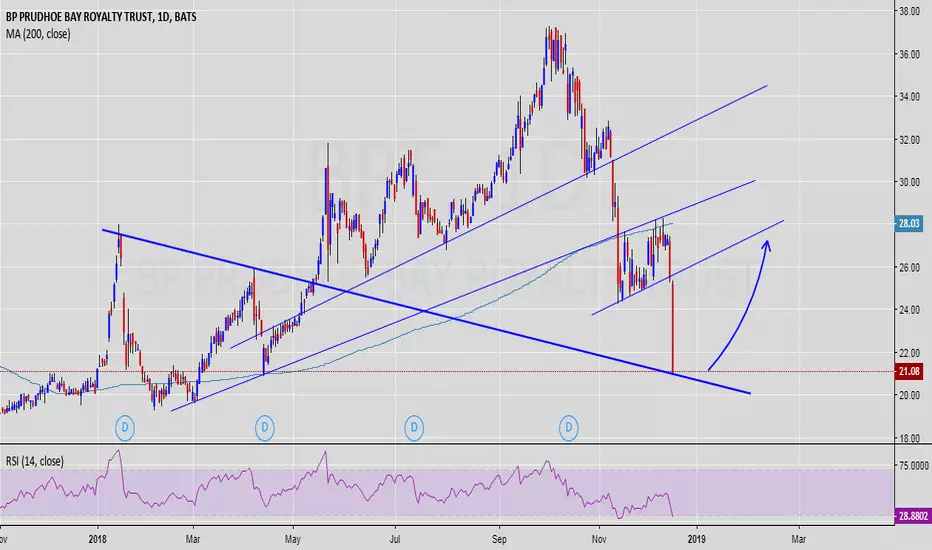932x550 pixels.
Task: Click the dividend marker near January 2018
Action: [x=125, y=428]
